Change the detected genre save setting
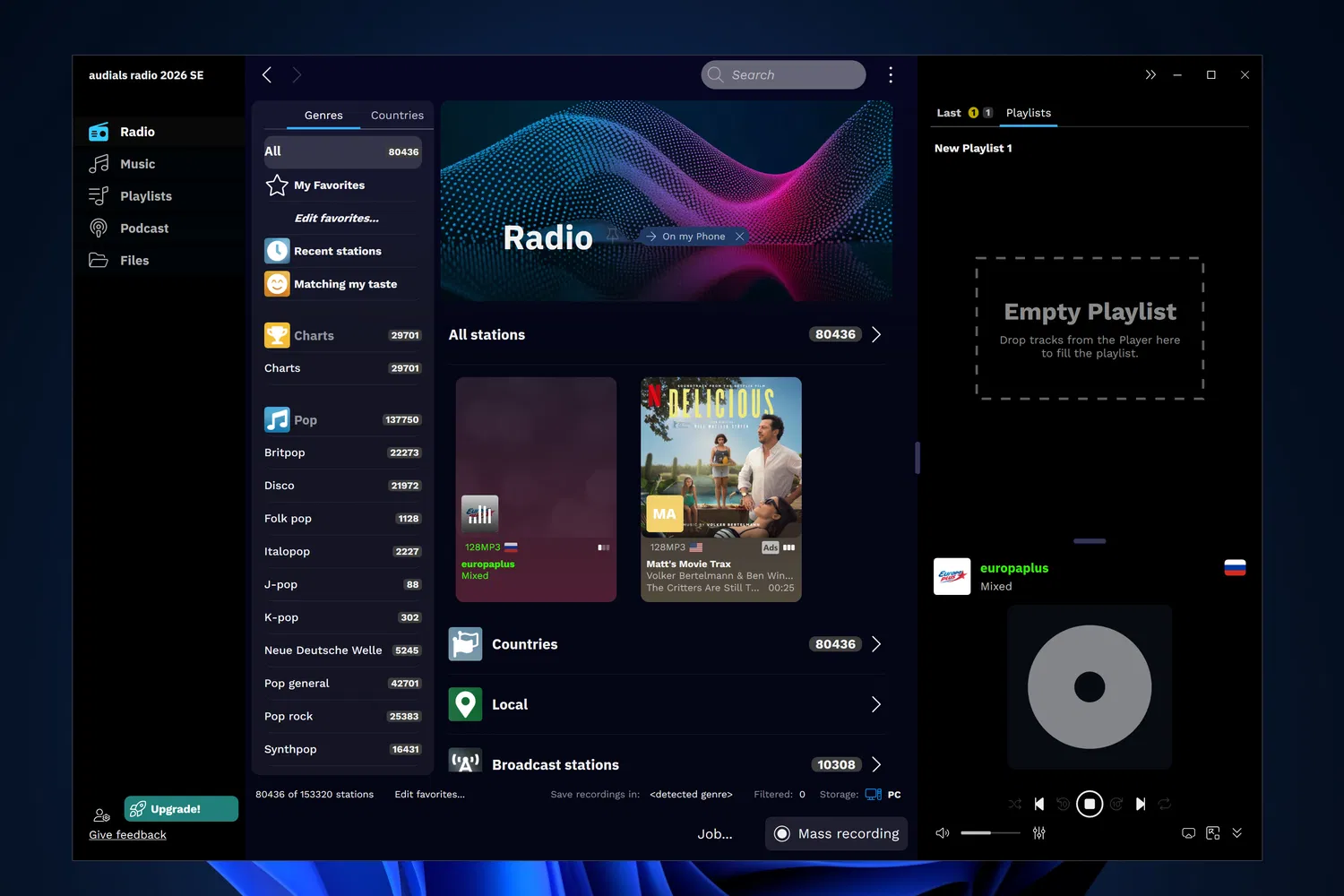Viewport: 1344px width, 896px height. click(691, 795)
